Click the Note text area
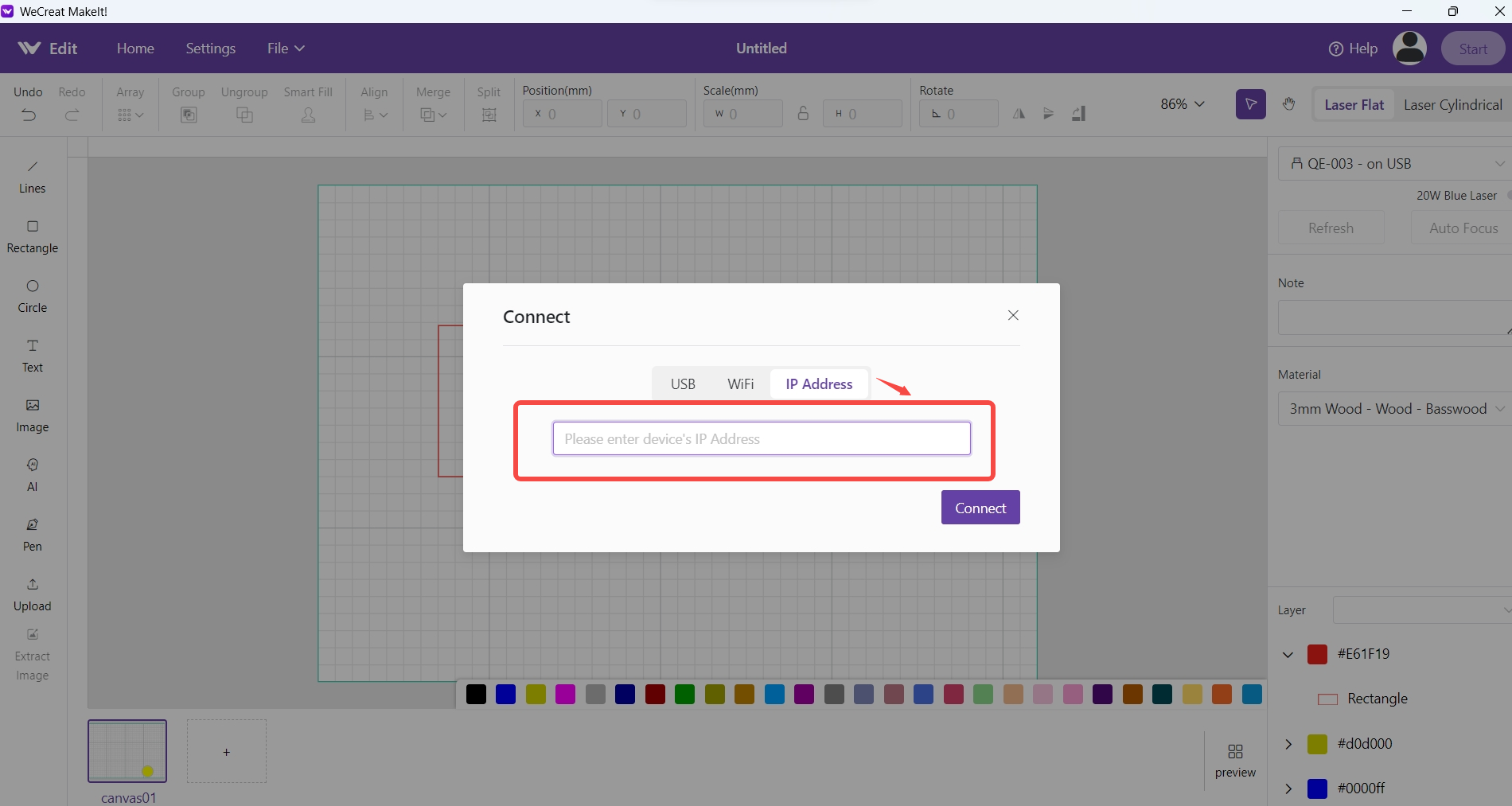The width and height of the screenshot is (1512, 806). 1395,317
